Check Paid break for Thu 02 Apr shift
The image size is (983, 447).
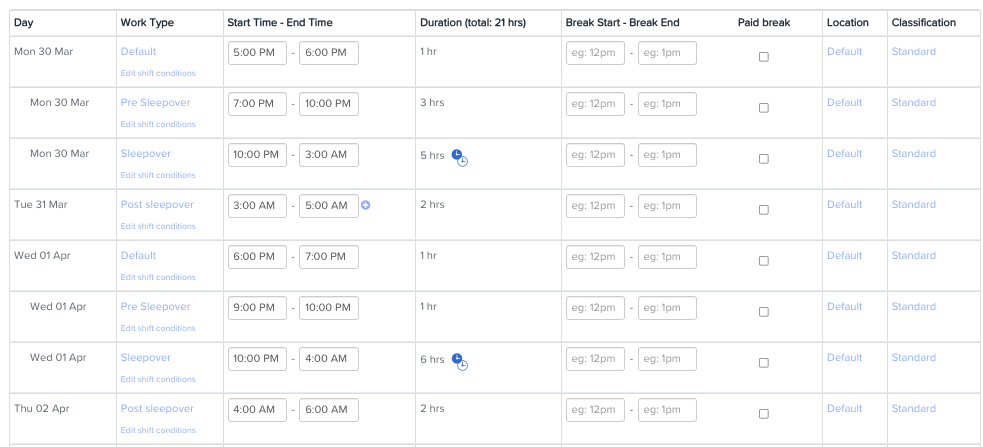pos(764,414)
